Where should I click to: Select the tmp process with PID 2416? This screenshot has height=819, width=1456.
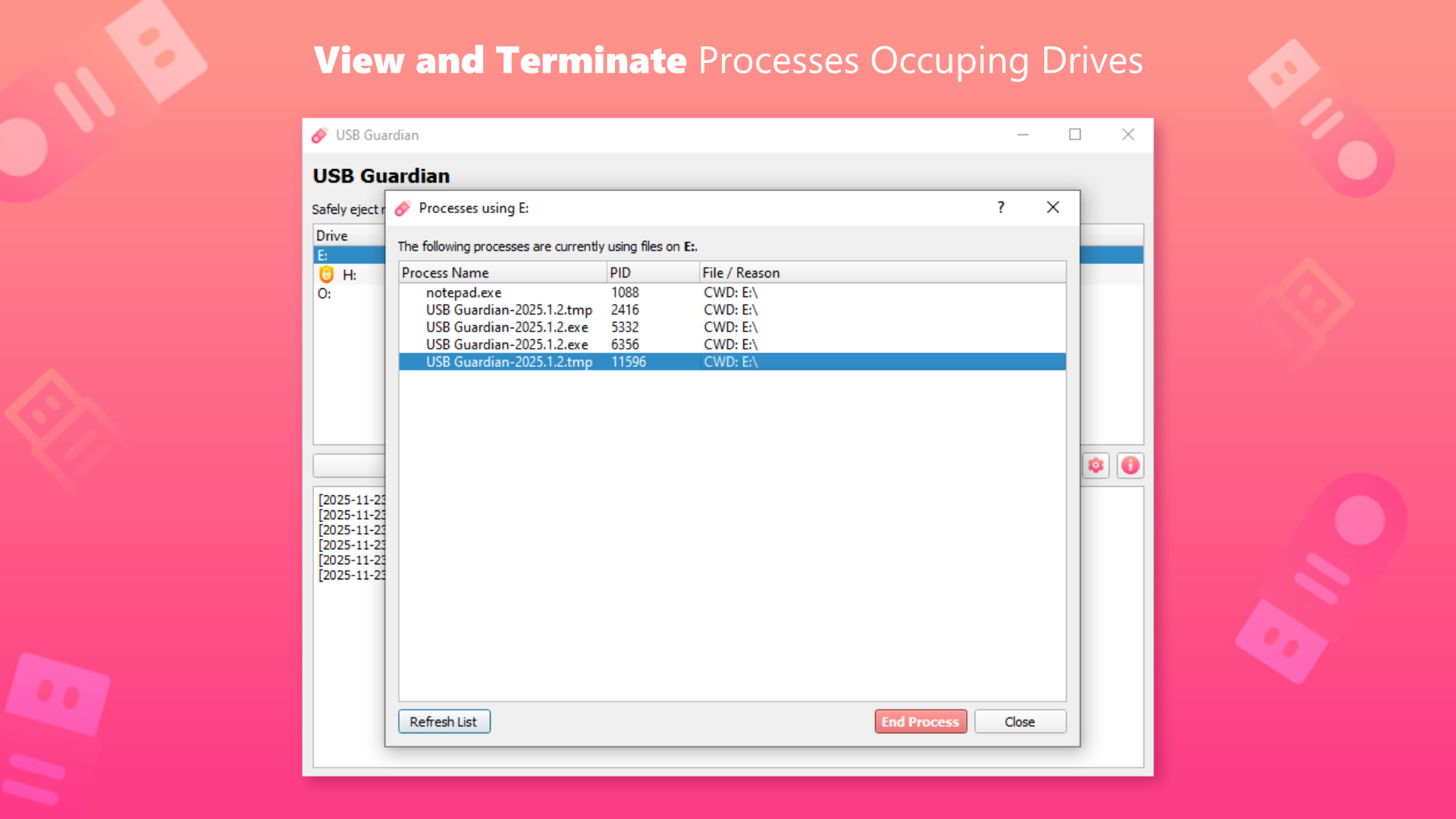point(508,309)
